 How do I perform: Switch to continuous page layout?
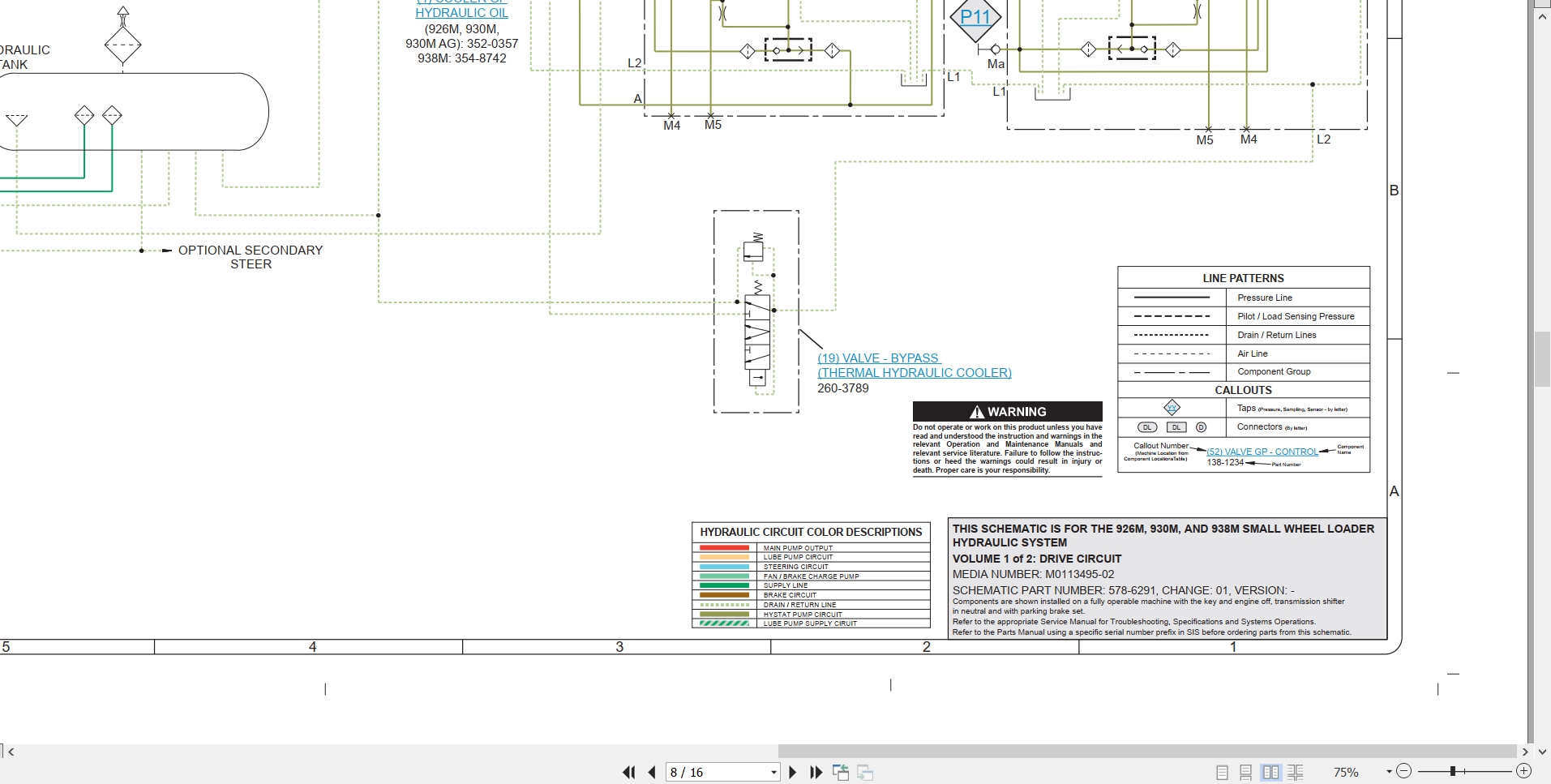1246,773
